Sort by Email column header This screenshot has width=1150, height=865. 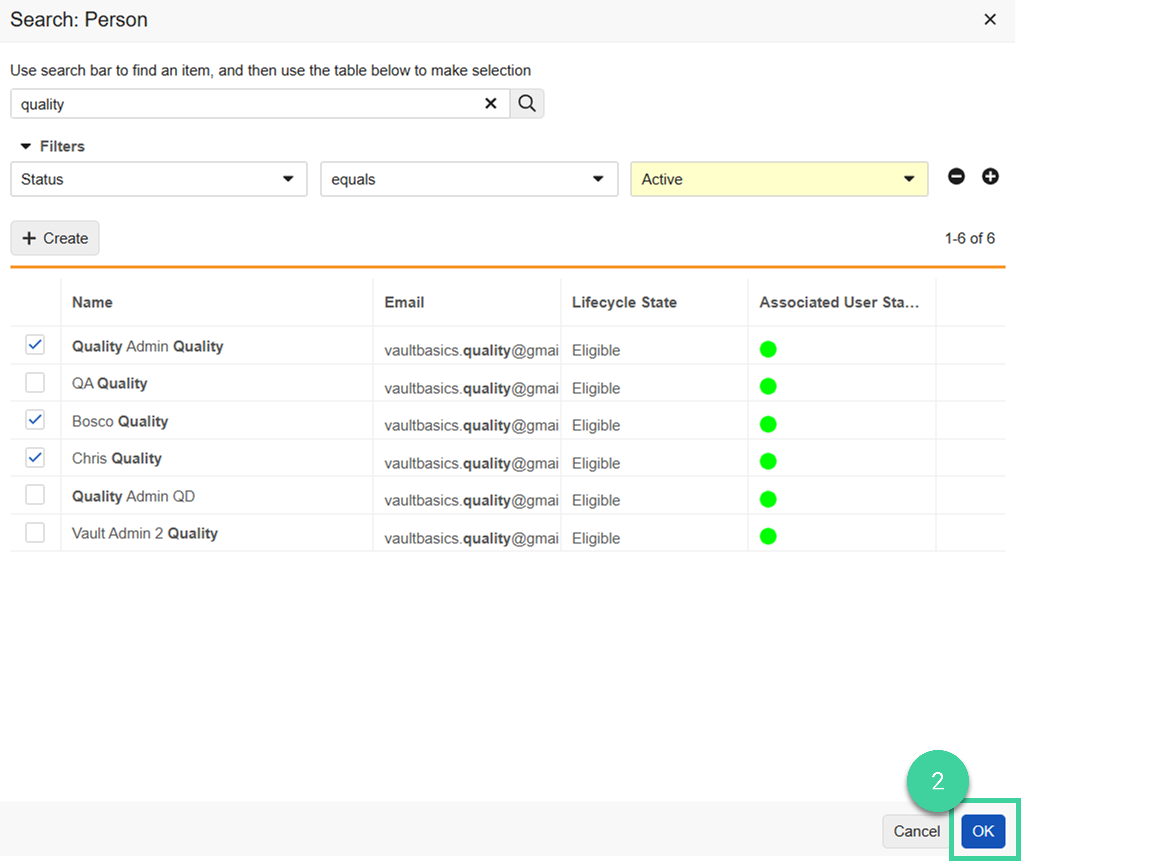(404, 302)
